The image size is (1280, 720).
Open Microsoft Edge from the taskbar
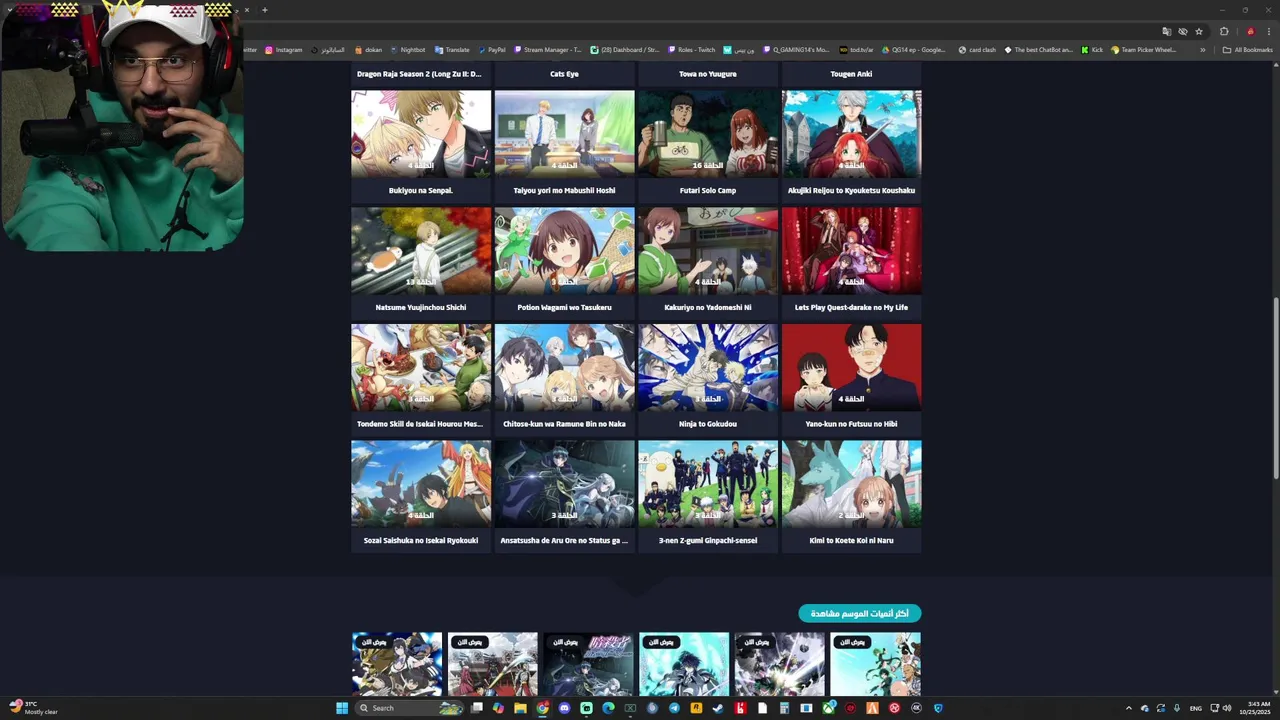tap(608, 708)
